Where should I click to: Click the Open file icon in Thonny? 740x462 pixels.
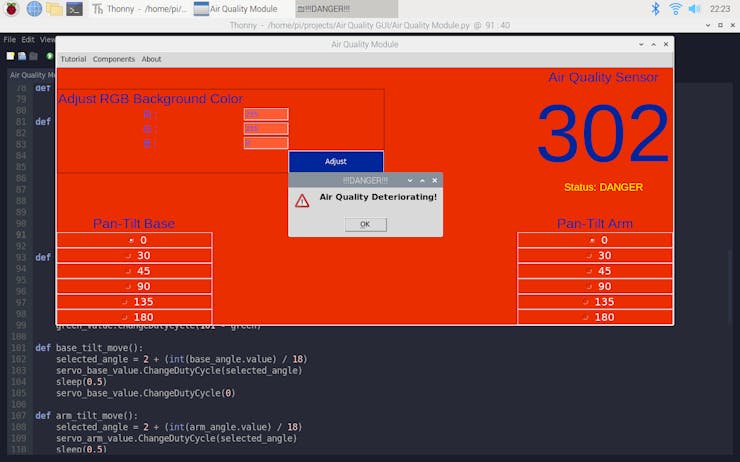click(x=22, y=56)
